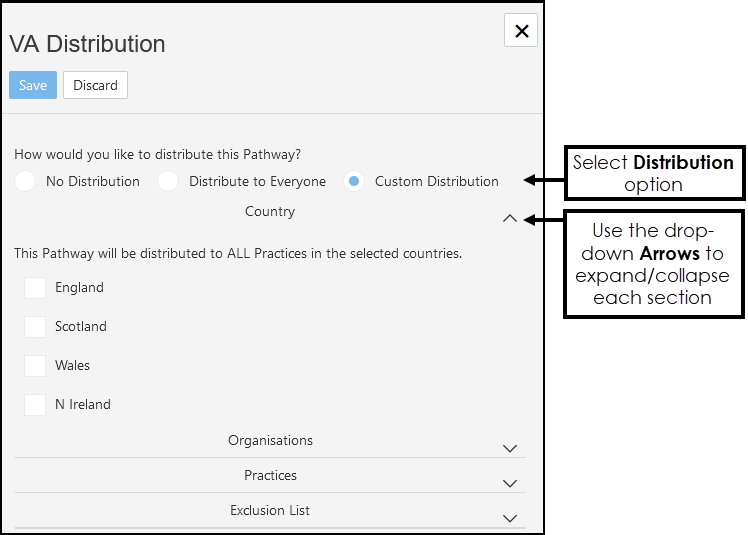The height and width of the screenshot is (535, 748).
Task: Expand the Practices section chevron
Action: [x=510, y=483]
